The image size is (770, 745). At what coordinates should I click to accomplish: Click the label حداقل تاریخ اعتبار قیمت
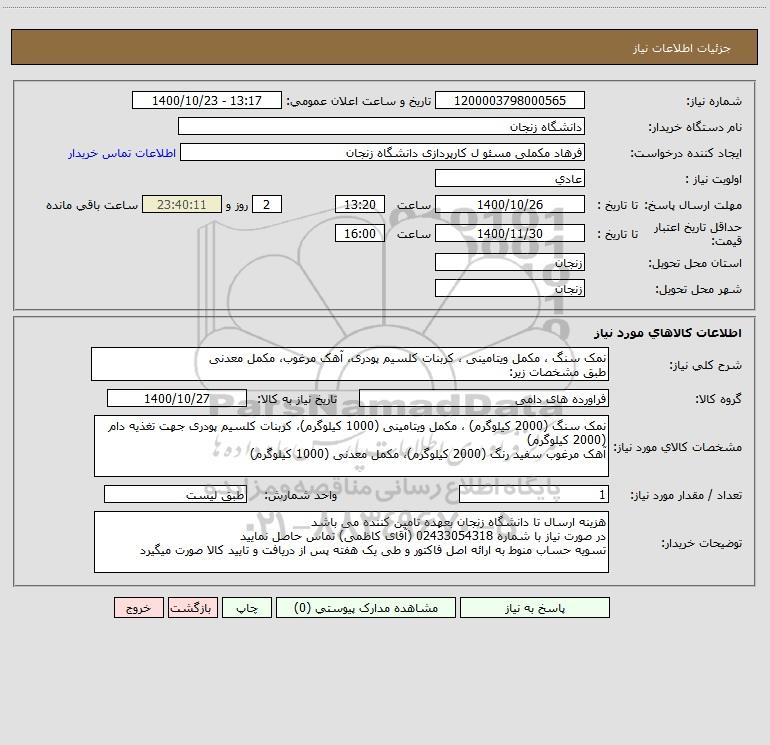pyautogui.click(x=698, y=234)
